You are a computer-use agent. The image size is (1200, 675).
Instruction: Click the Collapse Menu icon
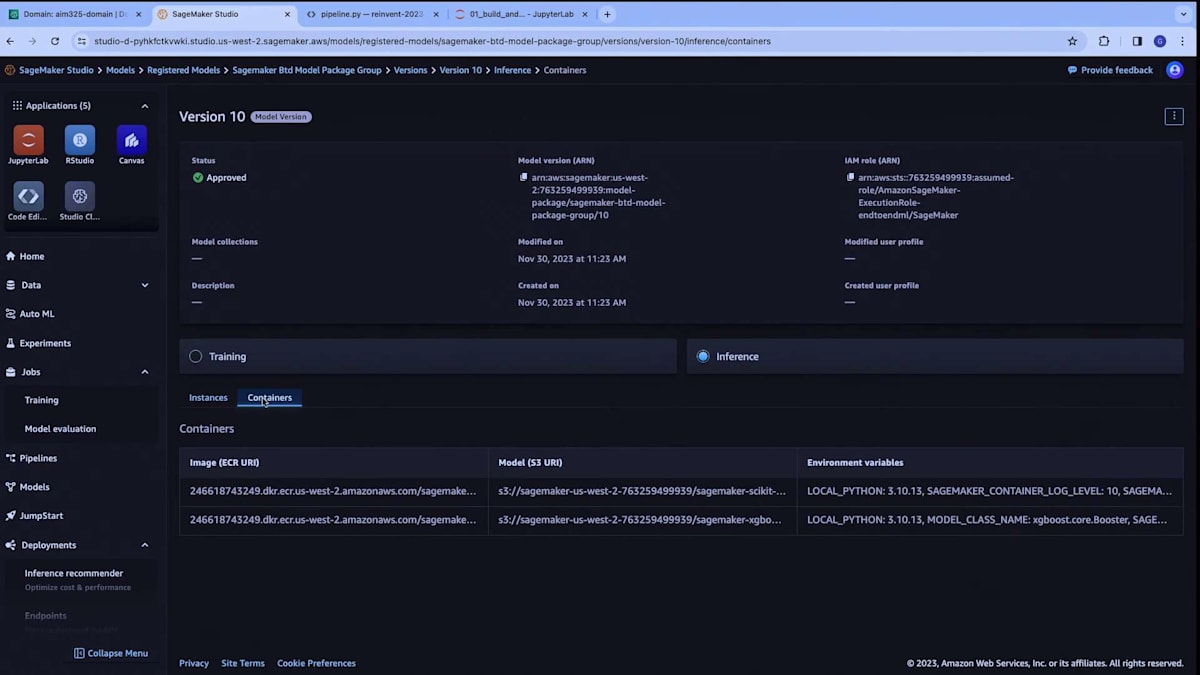[79, 653]
